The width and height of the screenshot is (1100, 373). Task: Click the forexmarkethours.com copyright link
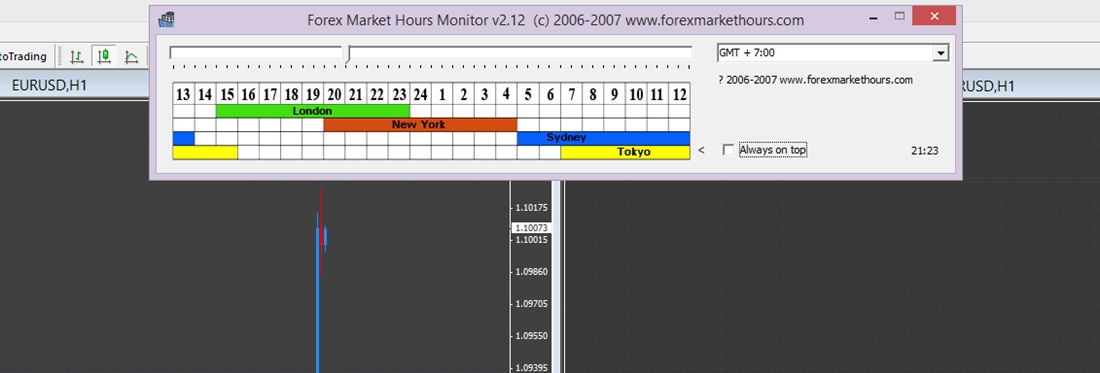pyautogui.click(x=815, y=80)
